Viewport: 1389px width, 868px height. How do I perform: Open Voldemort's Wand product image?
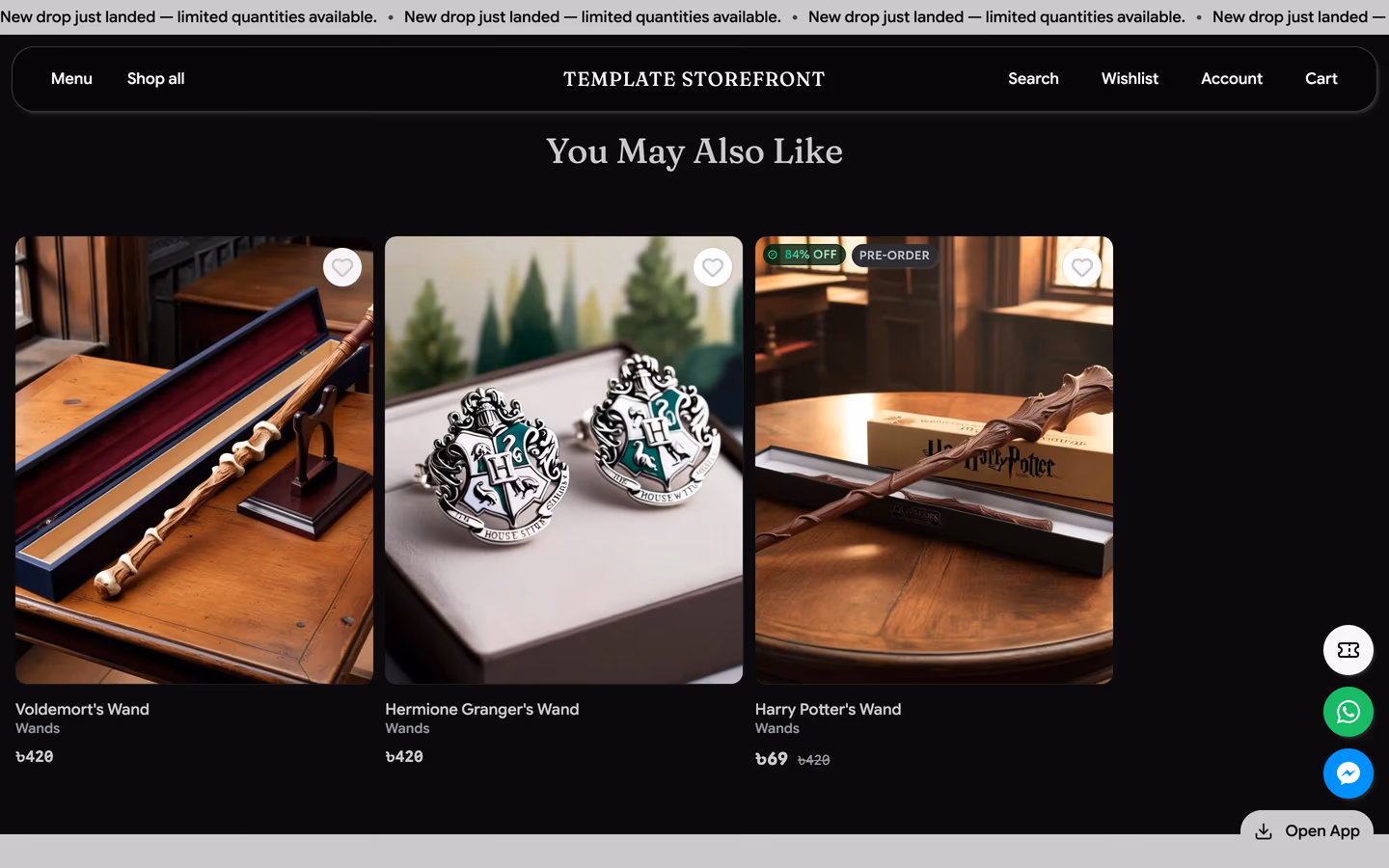click(x=194, y=460)
